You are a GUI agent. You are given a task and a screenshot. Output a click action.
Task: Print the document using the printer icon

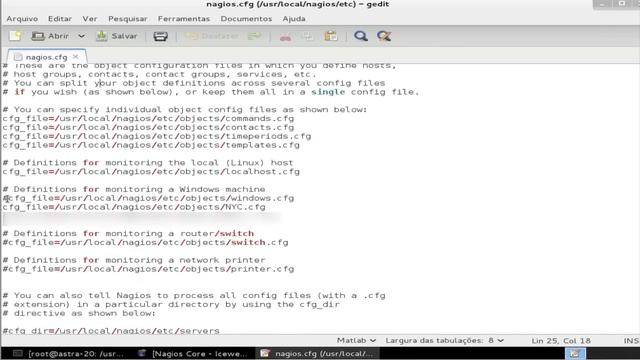[x=160, y=36]
